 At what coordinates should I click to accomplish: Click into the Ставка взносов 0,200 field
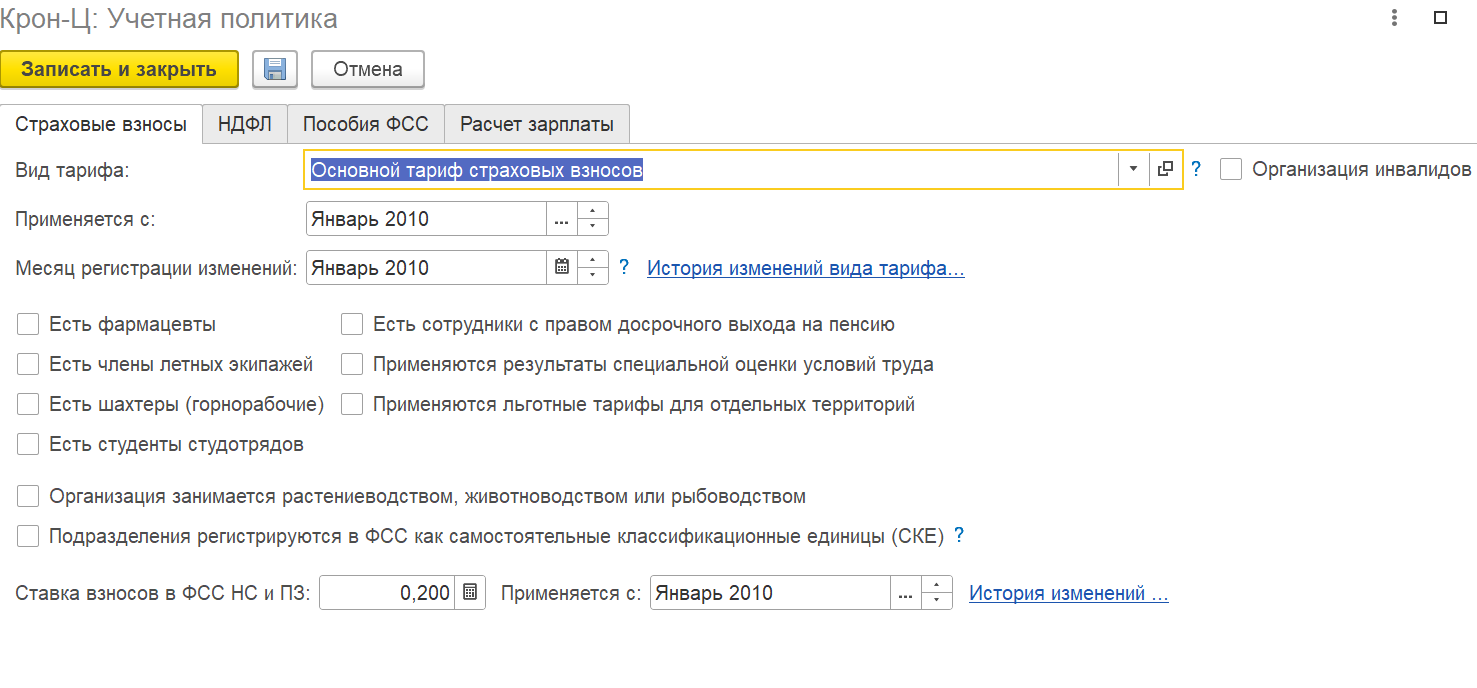(x=388, y=593)
